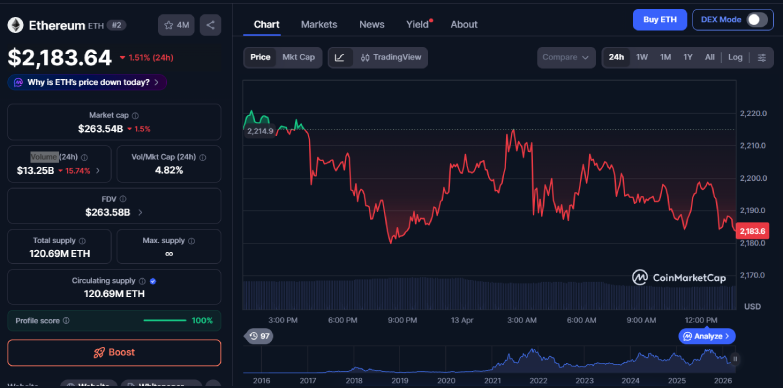Click the history 97 events badge
This screenshot has width=783, height=388.
pyautogui.click(x=259, y=336)
